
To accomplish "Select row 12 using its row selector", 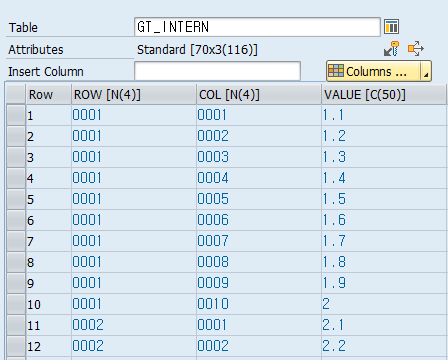I will click(x=16, y=346).
